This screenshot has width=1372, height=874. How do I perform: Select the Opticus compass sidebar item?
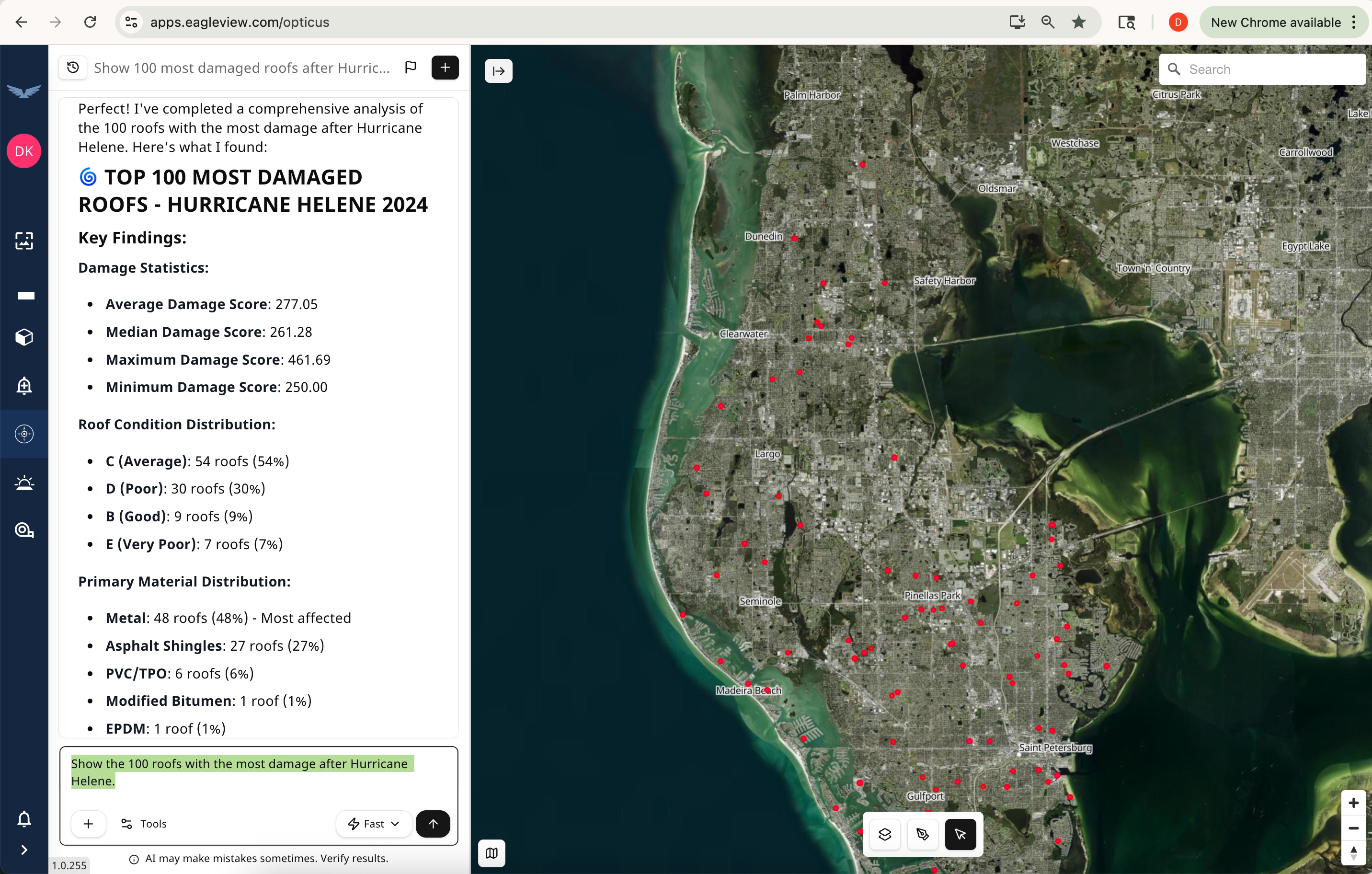coord(24,434)
